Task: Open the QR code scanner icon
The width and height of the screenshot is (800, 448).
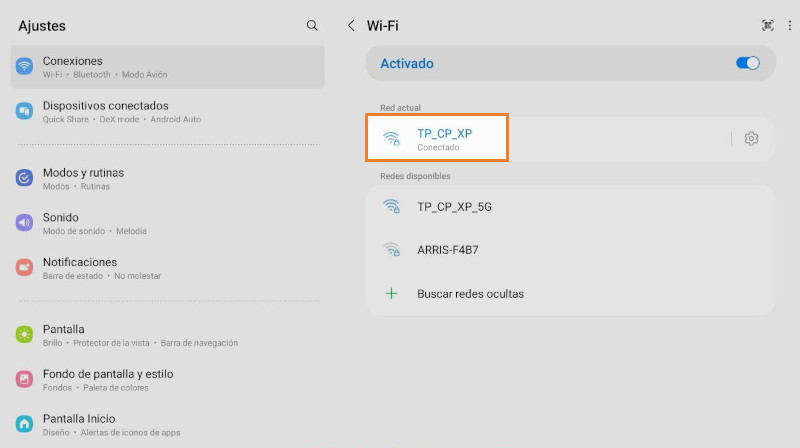Action: point(768,26)
